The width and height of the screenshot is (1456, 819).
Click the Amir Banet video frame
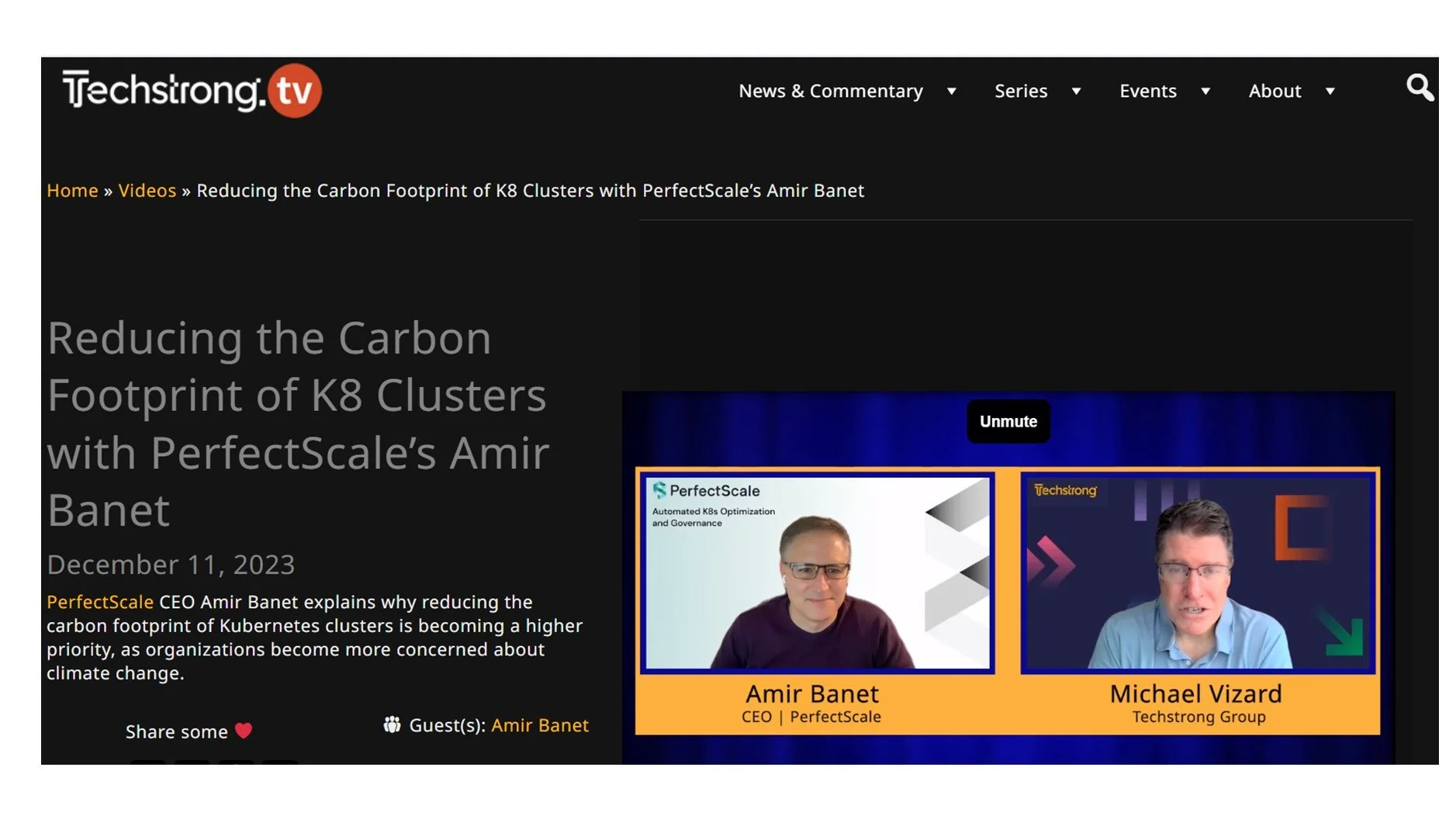[x=817, y=572]
